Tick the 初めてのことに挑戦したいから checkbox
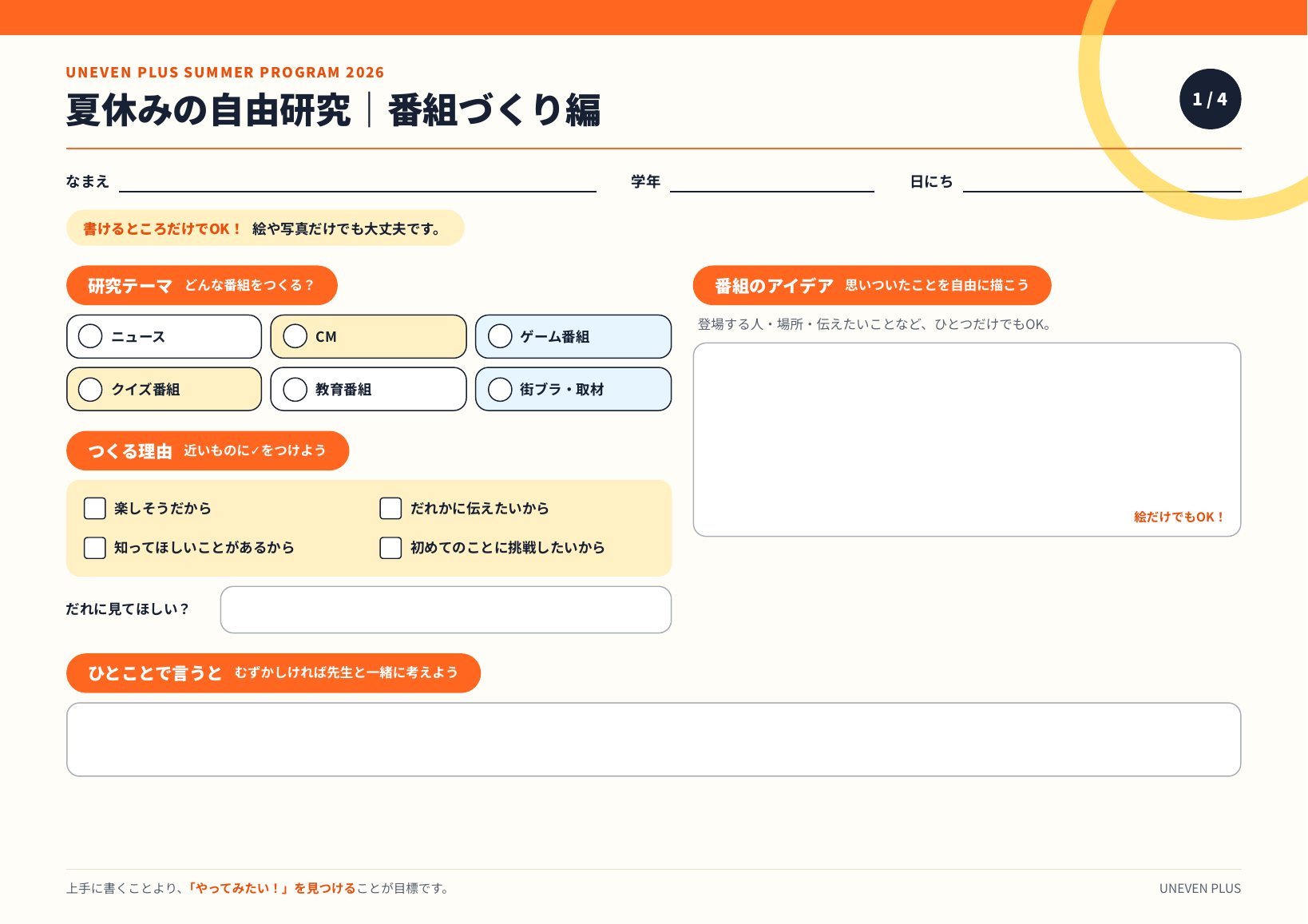 390,548
